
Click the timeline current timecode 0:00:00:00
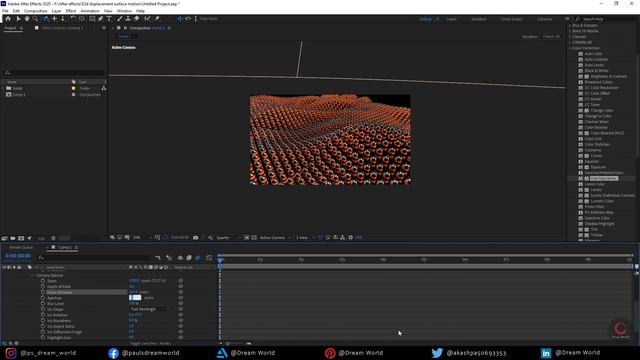point(18,256)
